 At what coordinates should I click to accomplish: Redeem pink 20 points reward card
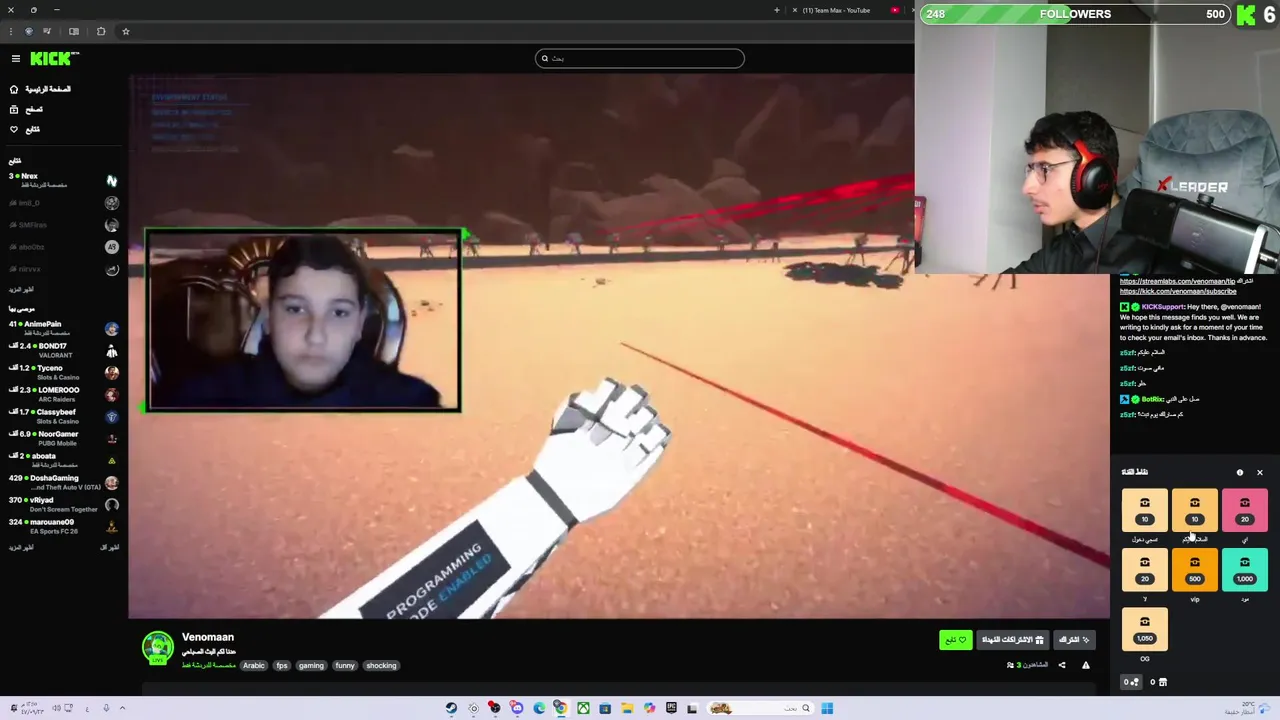point(1245,510)
